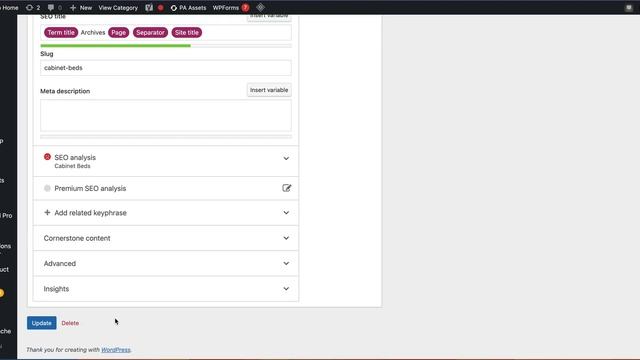Click the diamond icon in admin bar
The image size is (640, 360).
click(x=260, y=7)
